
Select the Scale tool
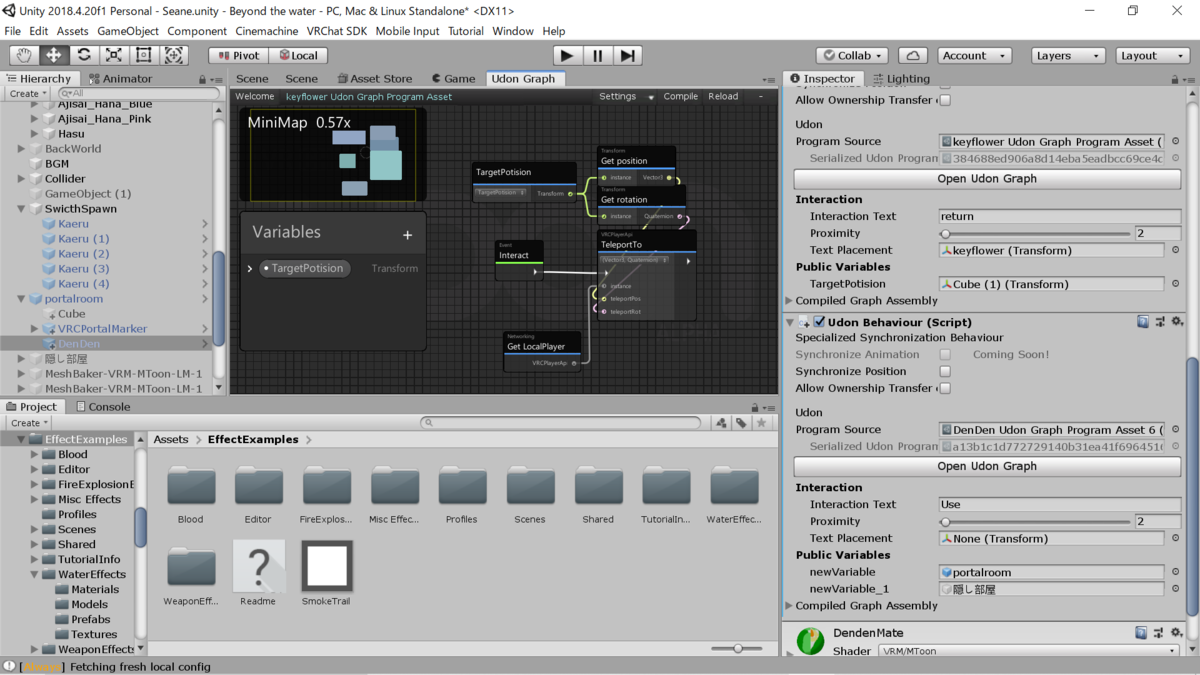pos(114,55)
